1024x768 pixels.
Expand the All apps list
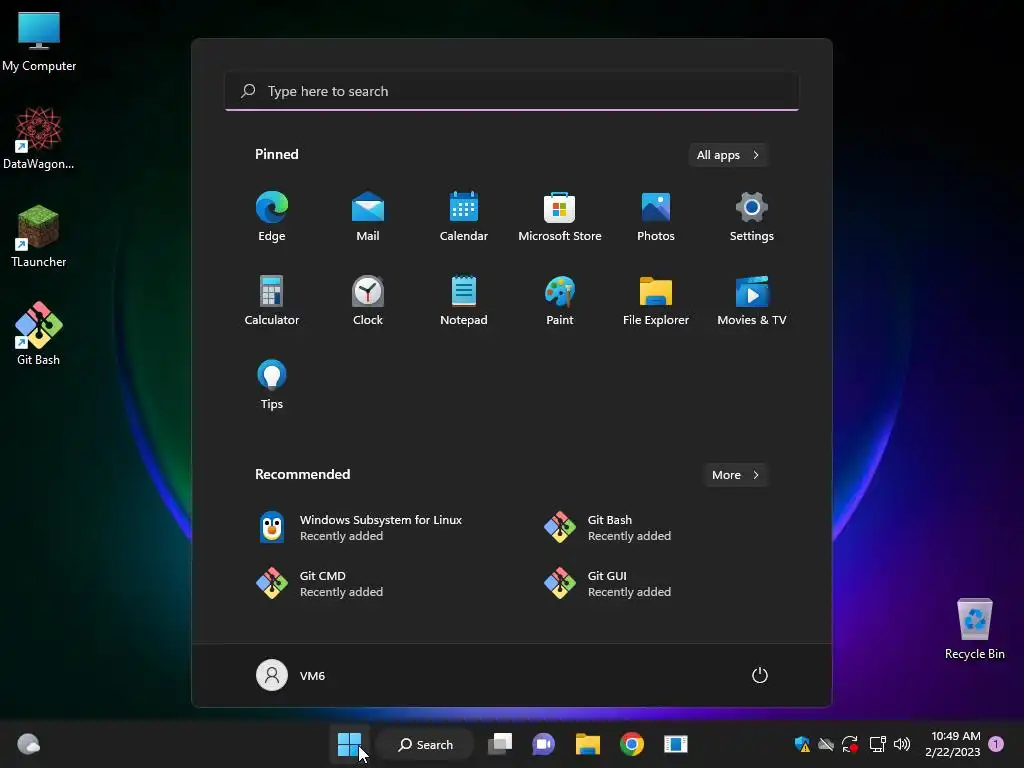coord(728,155)
